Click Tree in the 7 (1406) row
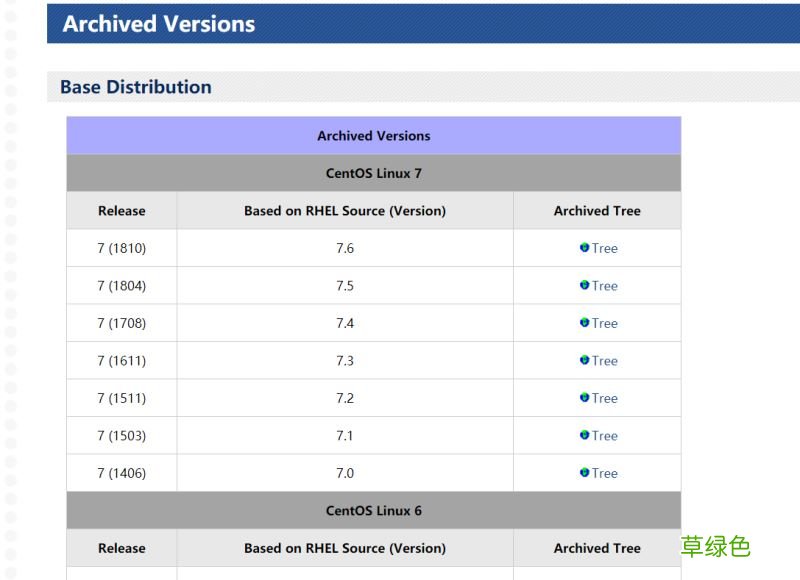This screenshot has height=580, width=800. (604, 473)
